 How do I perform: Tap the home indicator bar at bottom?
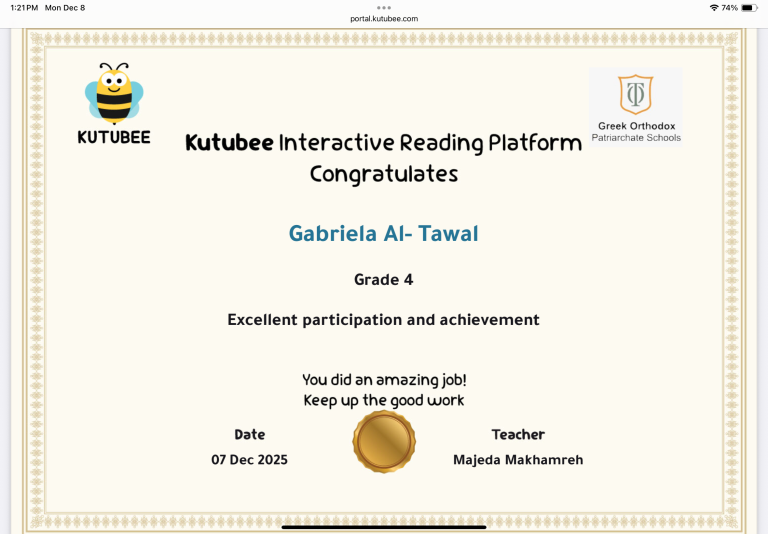pyautogui.click(x=384, y=526)
